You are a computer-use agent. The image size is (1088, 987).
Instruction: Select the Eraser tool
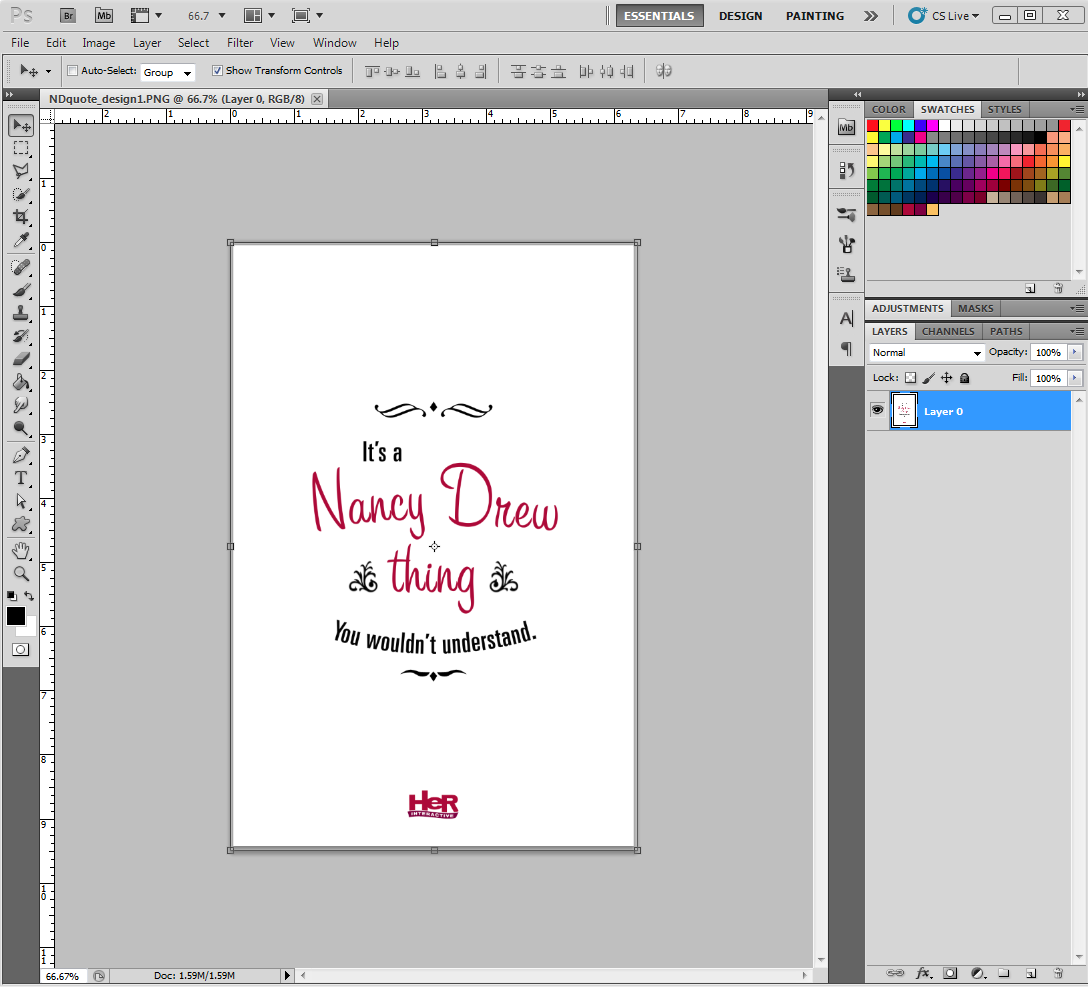point(21,359)
